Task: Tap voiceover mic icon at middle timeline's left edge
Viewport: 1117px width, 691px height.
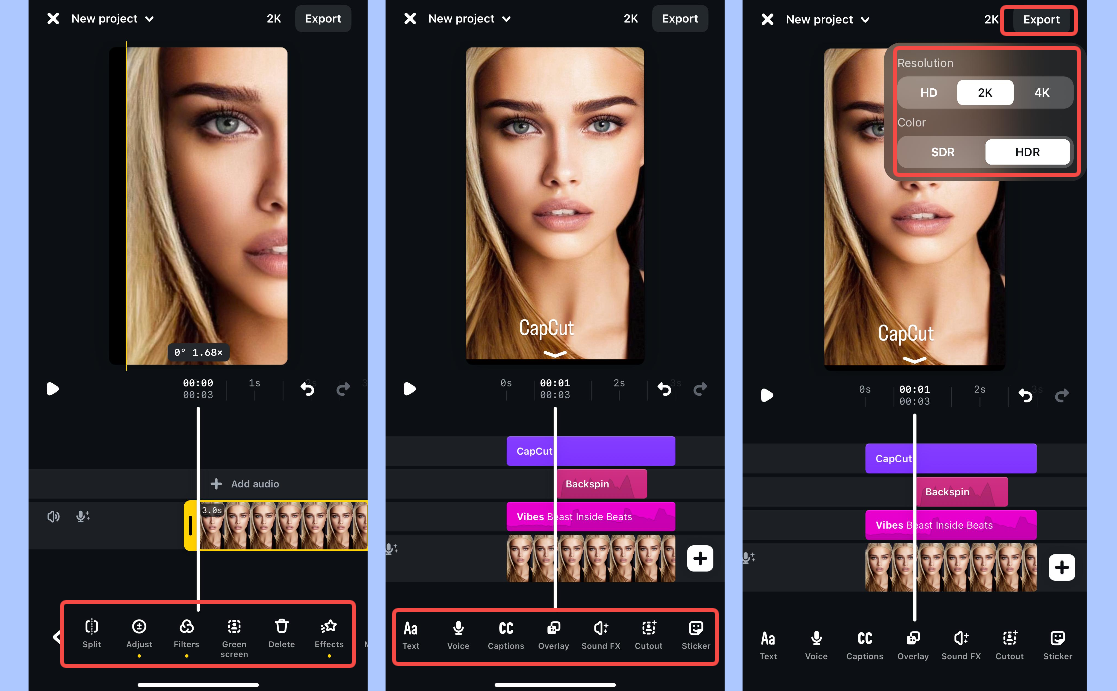Action: click(x=391, y=549)
